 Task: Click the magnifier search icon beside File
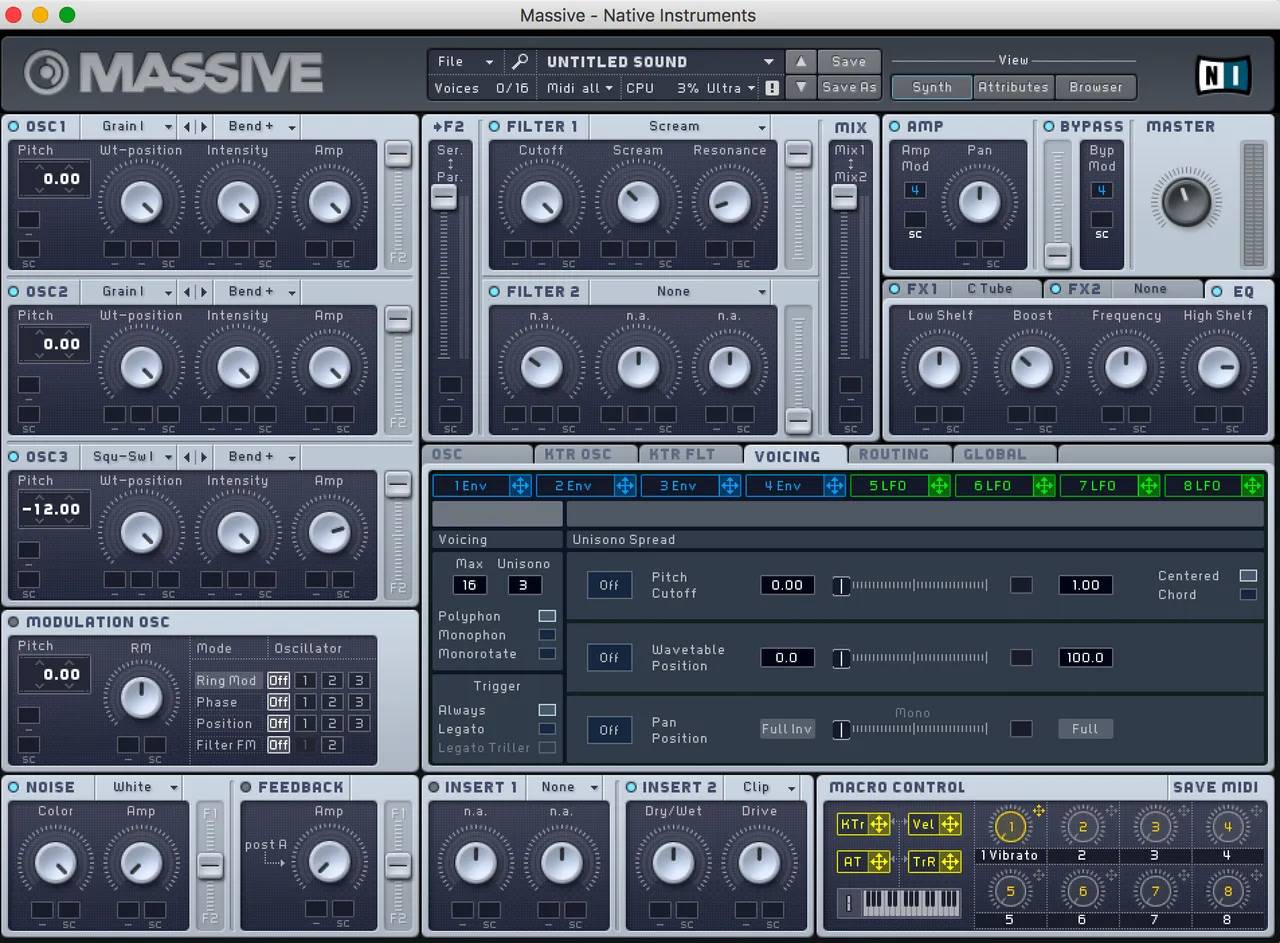point(519,61)
